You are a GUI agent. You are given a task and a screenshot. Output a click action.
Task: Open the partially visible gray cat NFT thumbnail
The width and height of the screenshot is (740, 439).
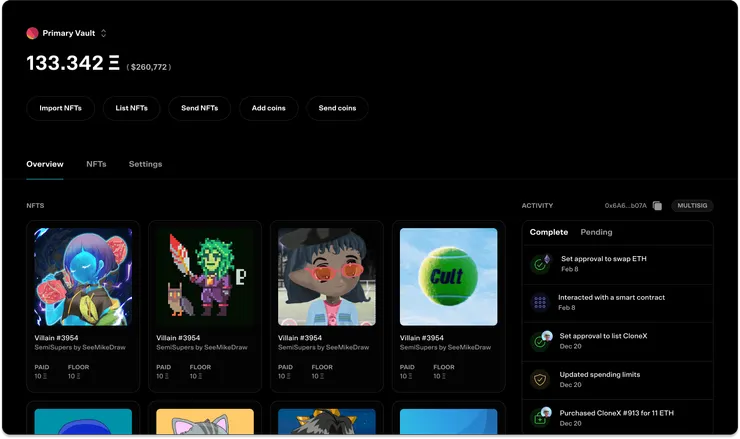(205, 422)
